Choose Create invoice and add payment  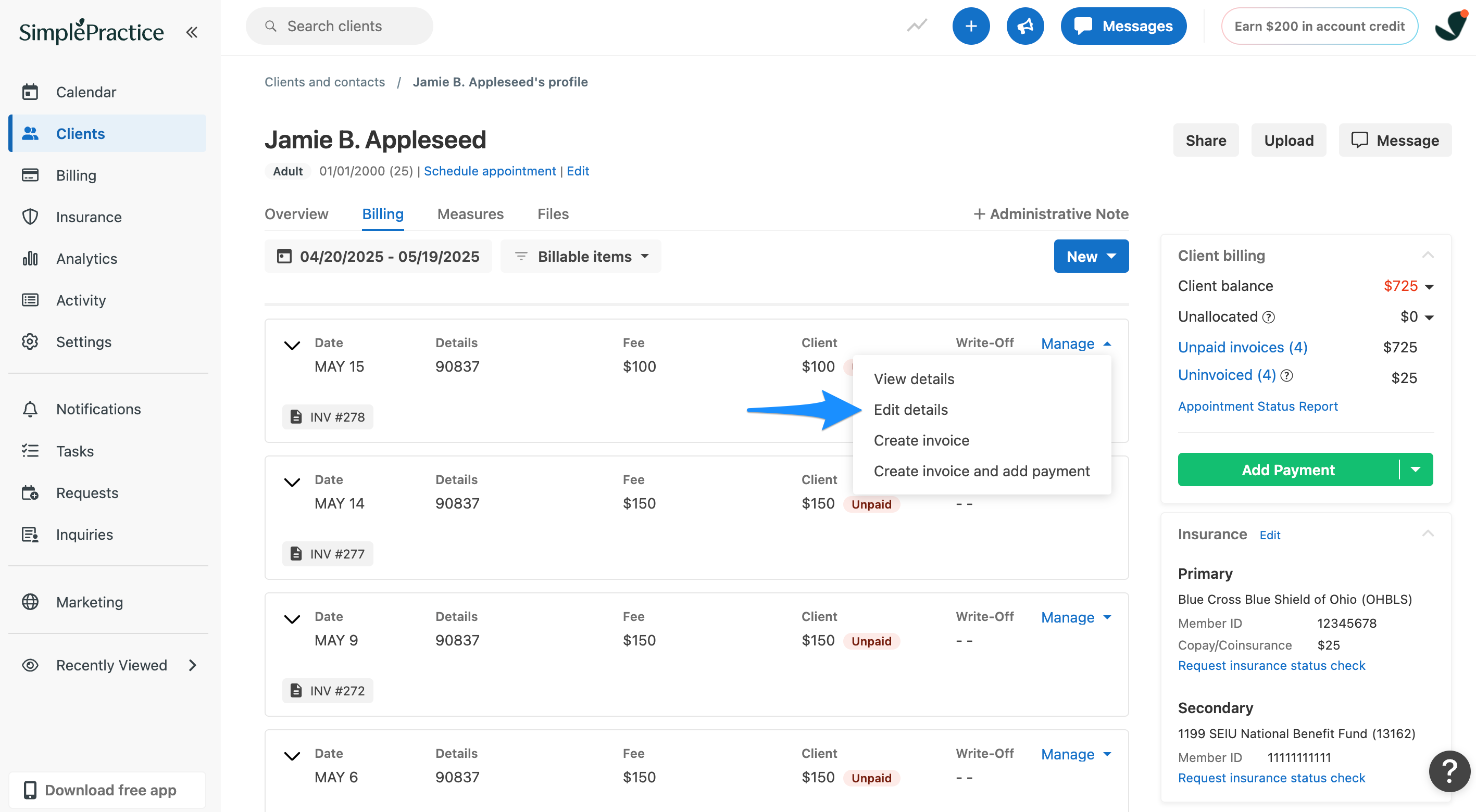982,471
